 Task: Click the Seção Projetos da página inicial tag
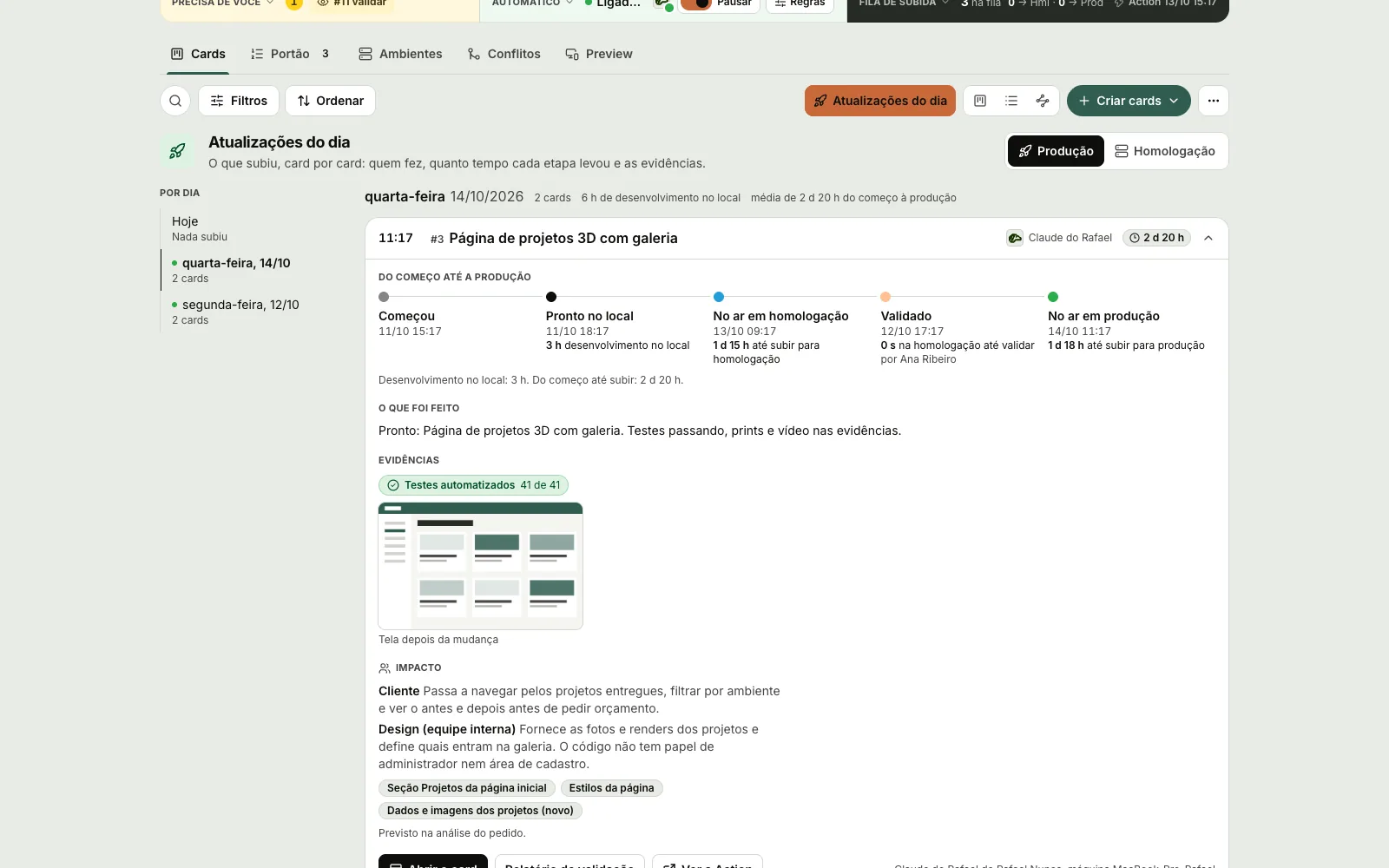coord(467,788)
